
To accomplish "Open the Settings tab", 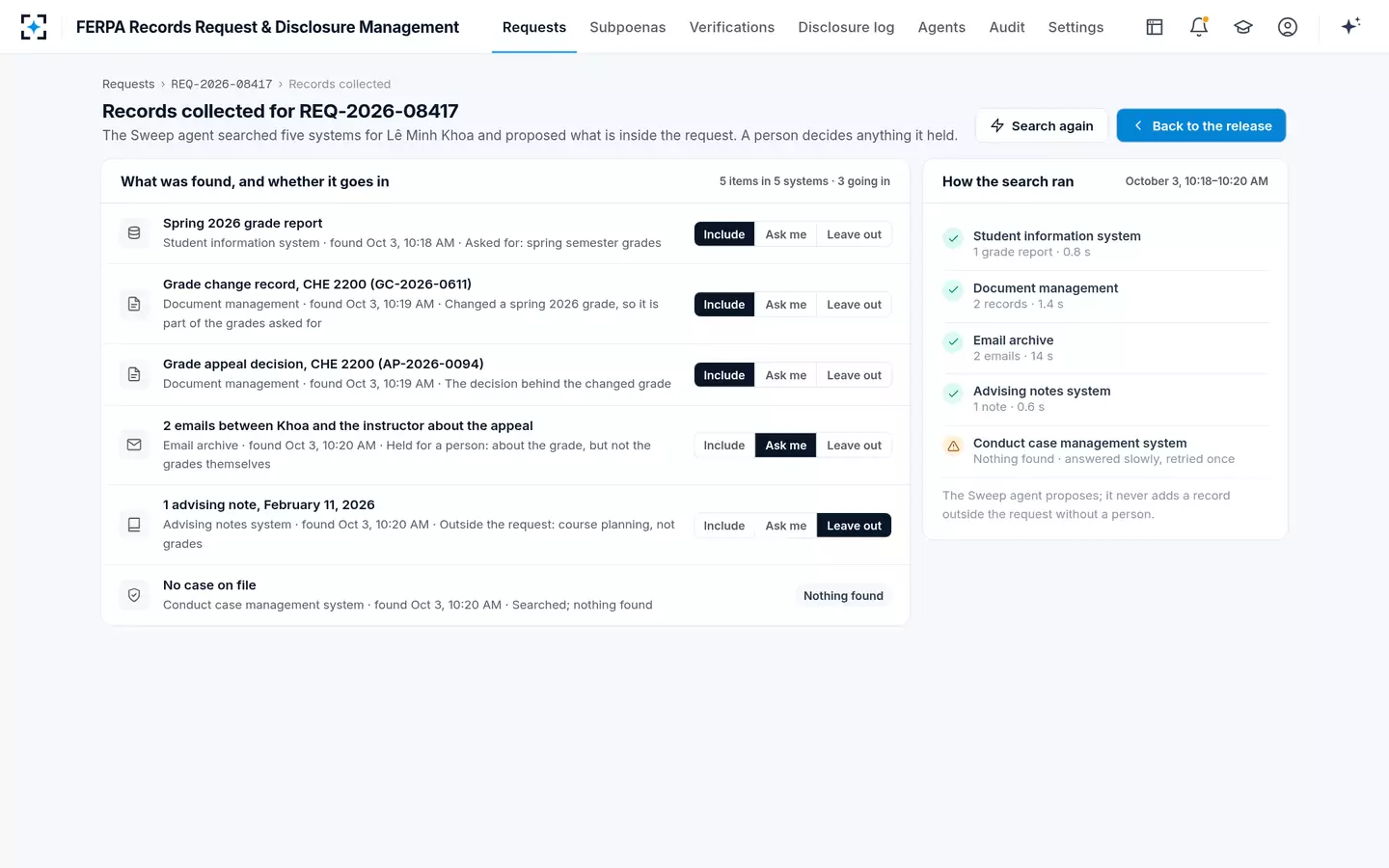I will click(1076, 27).
